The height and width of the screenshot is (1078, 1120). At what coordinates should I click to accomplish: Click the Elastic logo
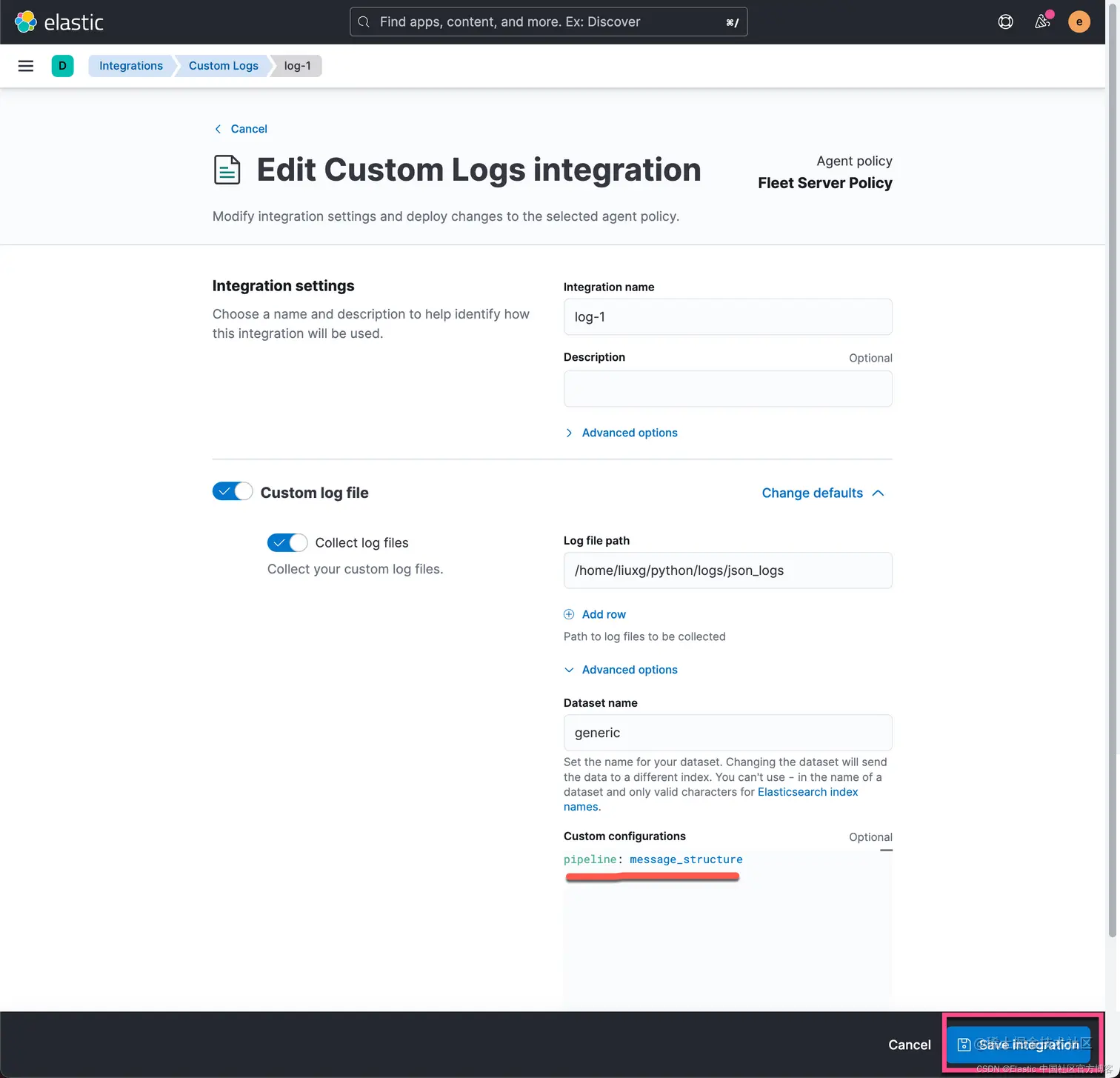click(59, 22)
